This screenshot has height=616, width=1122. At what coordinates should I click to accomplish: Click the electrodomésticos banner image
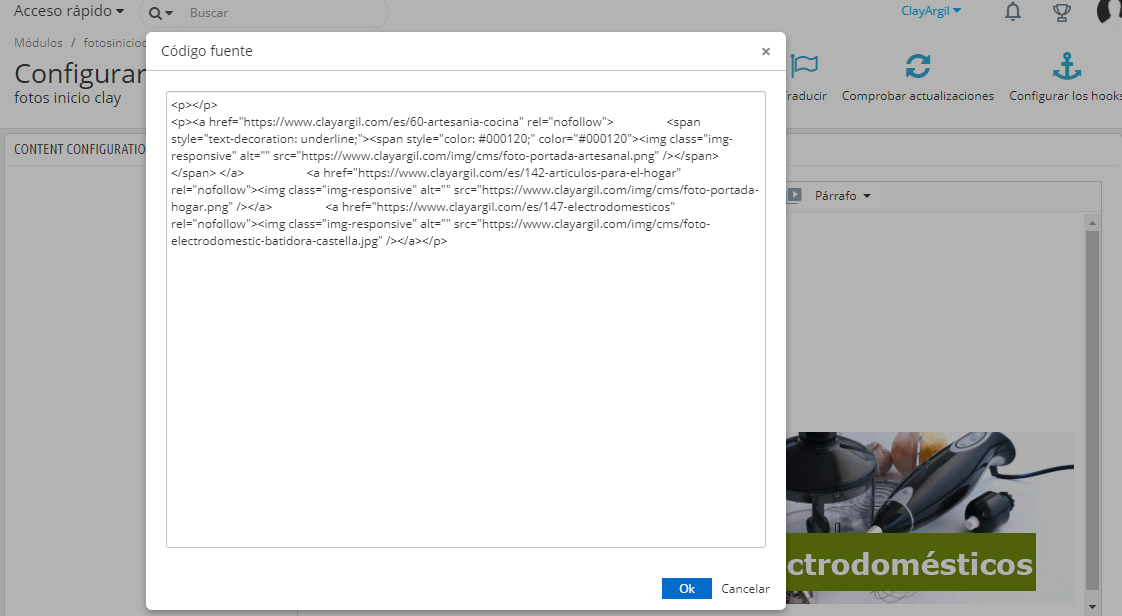click(x=930, y=517)
